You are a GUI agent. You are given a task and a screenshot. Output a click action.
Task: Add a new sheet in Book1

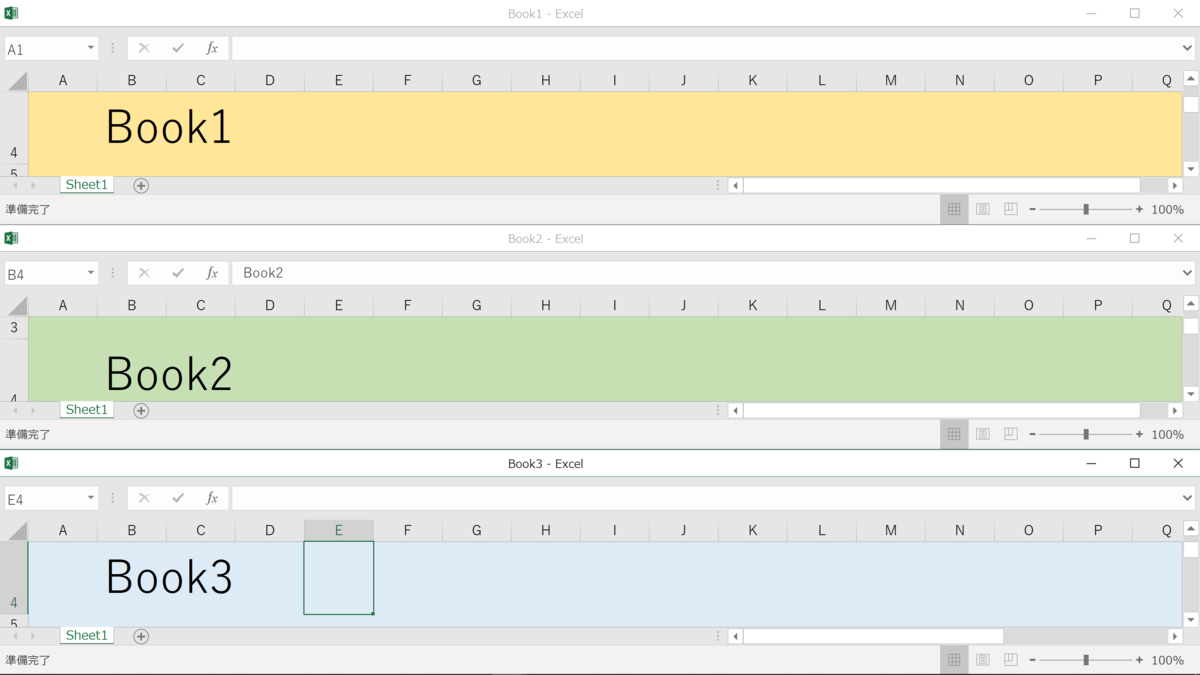tap(141, 185)
